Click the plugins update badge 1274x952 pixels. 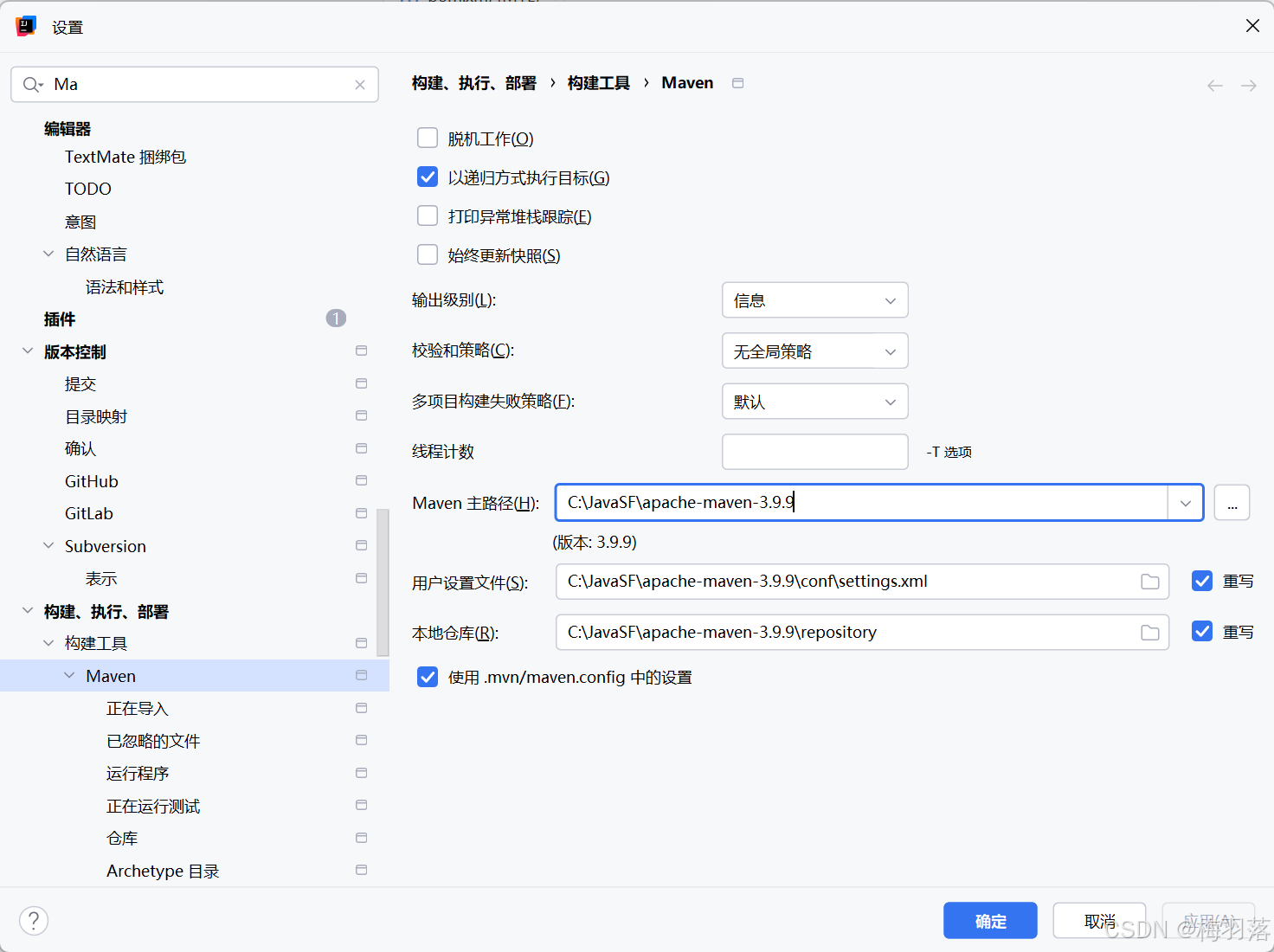(336, 318)
